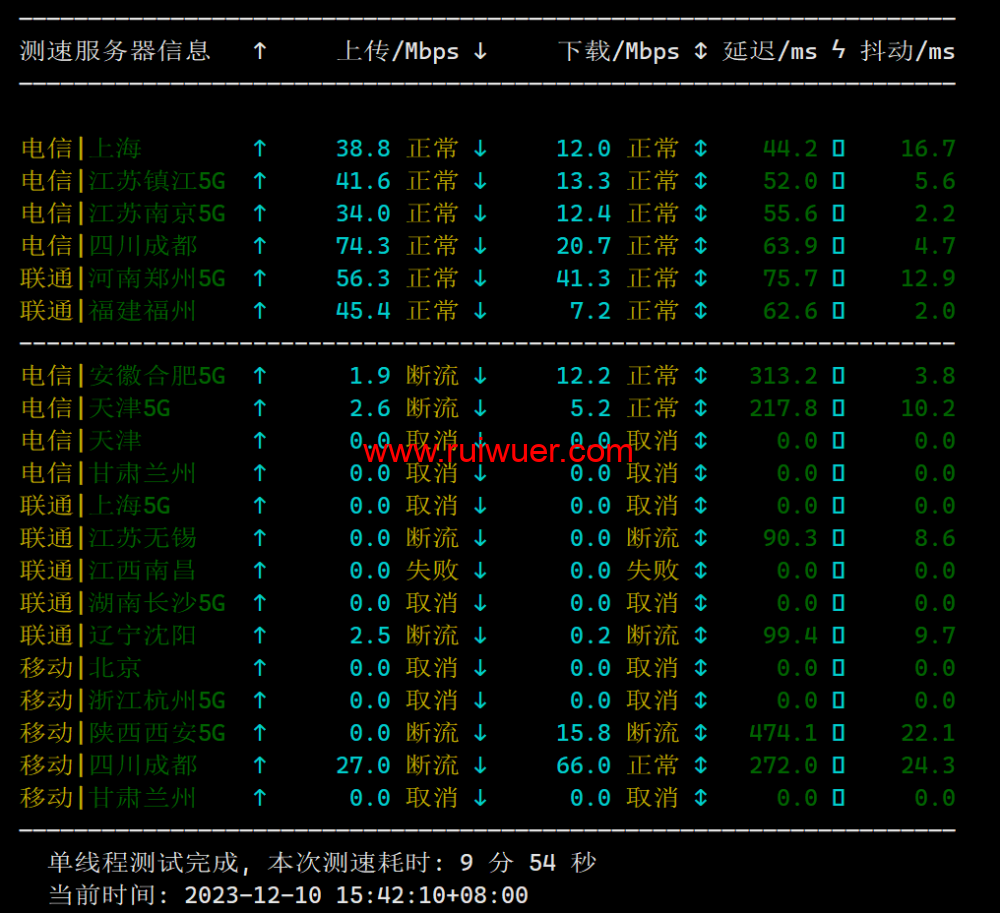Viewport: 1000px width, 913px height.
Task: Click the 抖动/ms column header
Action: coord(907,51)
